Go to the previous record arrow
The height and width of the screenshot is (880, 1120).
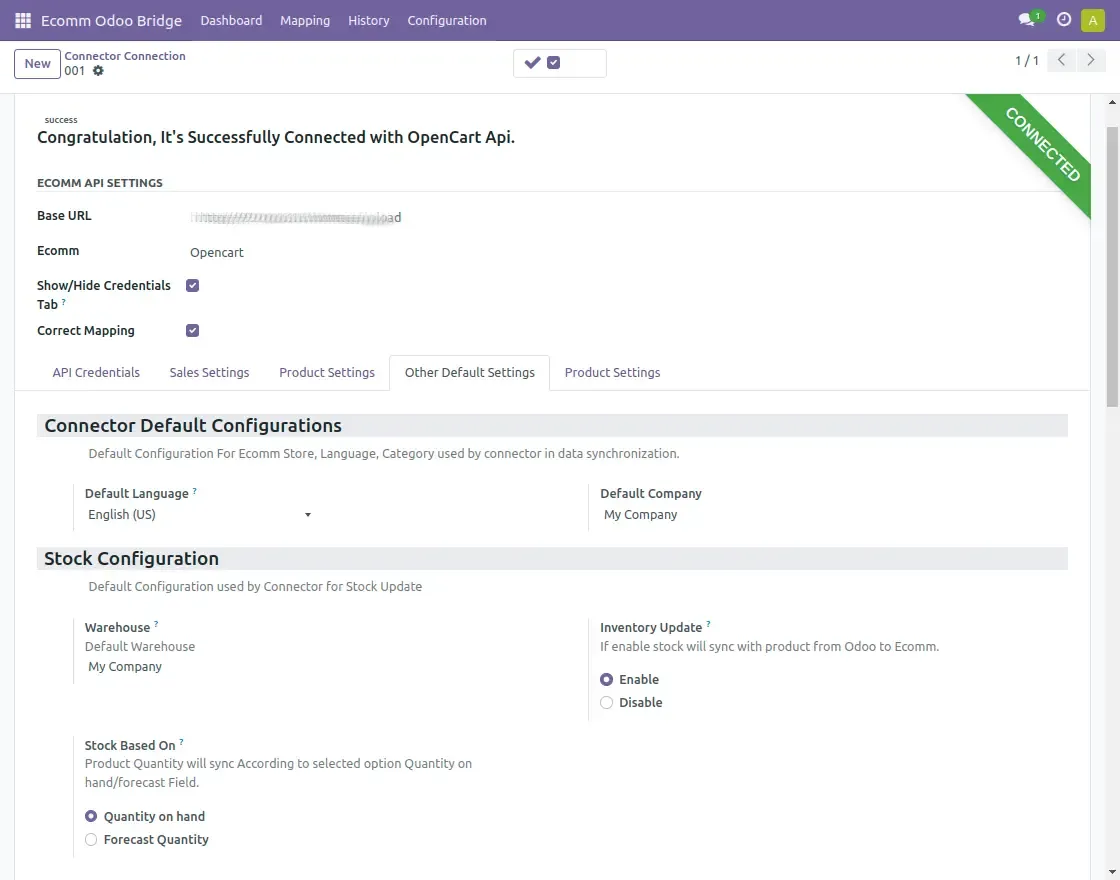pyautogui.click(x=1062, y=61)
